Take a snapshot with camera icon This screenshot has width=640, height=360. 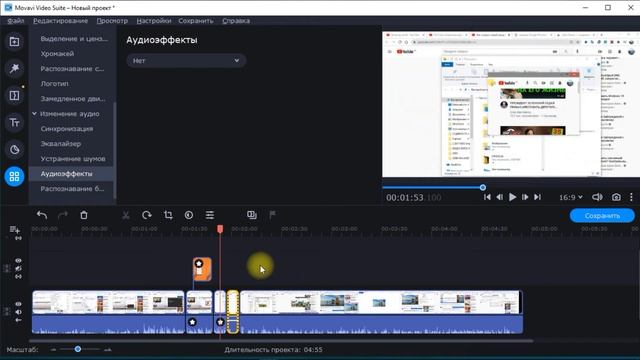[x=616, y=197]
